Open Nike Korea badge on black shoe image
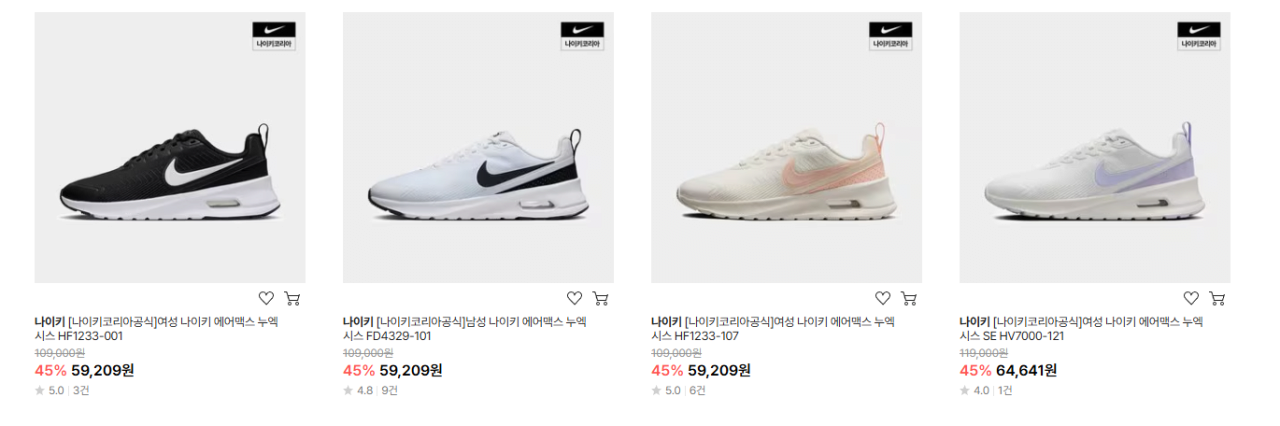Image resolution: width=1280 pixels, height=426 pixels. pyautogui.click(x=274, y=36)
